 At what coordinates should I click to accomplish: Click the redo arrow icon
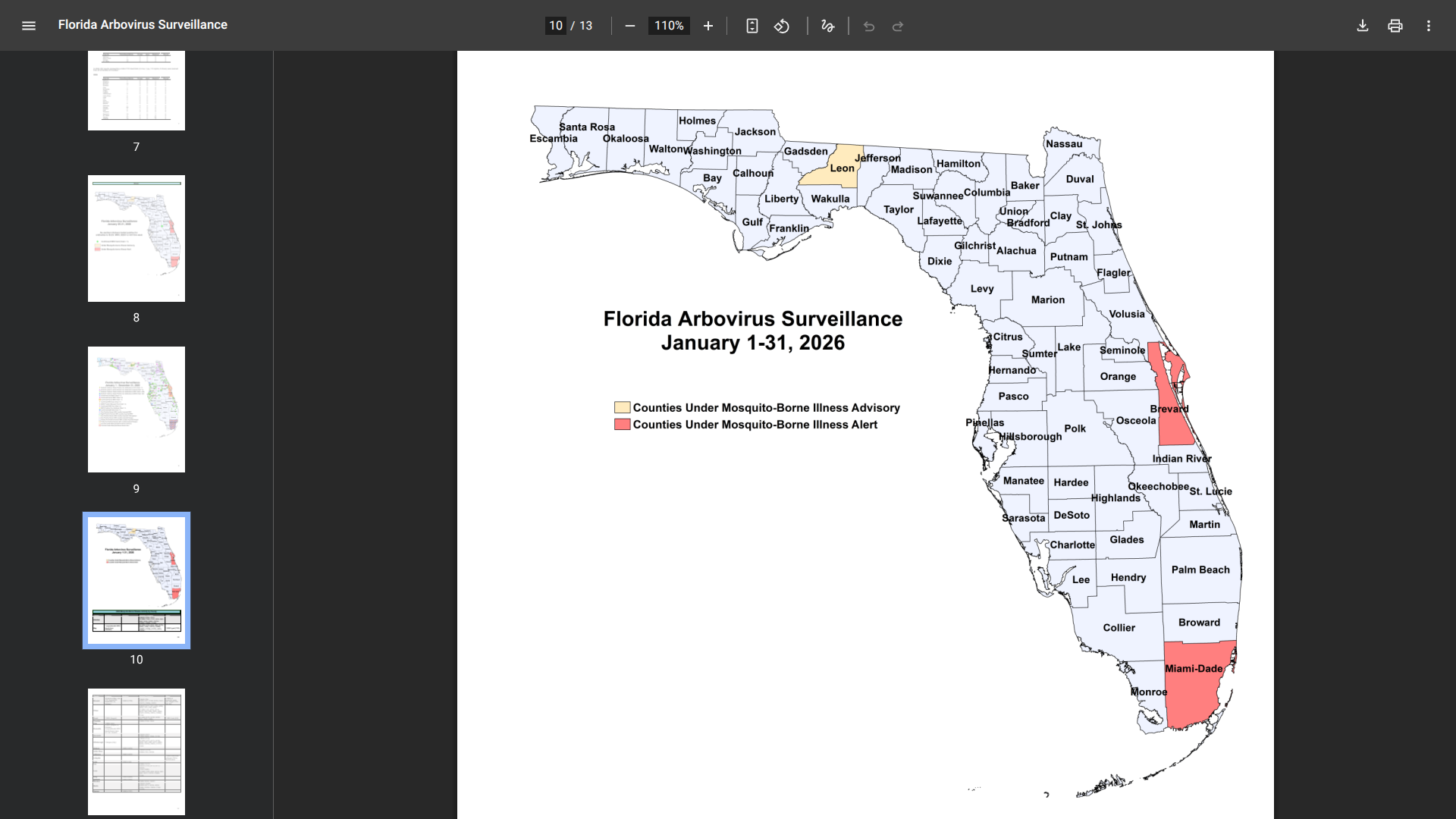[x=898, y=26]
